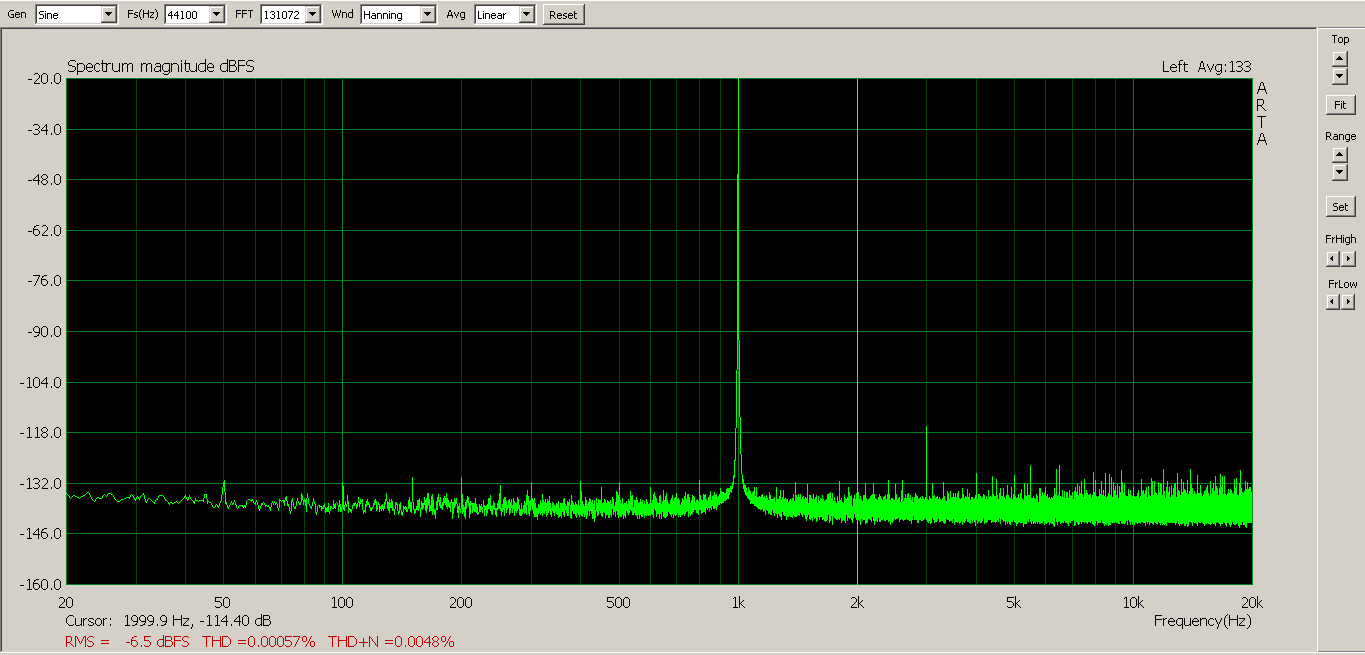Image resolution: width=1365 pixels, height=655 pixels.
Task: Lower the Top level with down arrow
Action: coord(1340,76)
